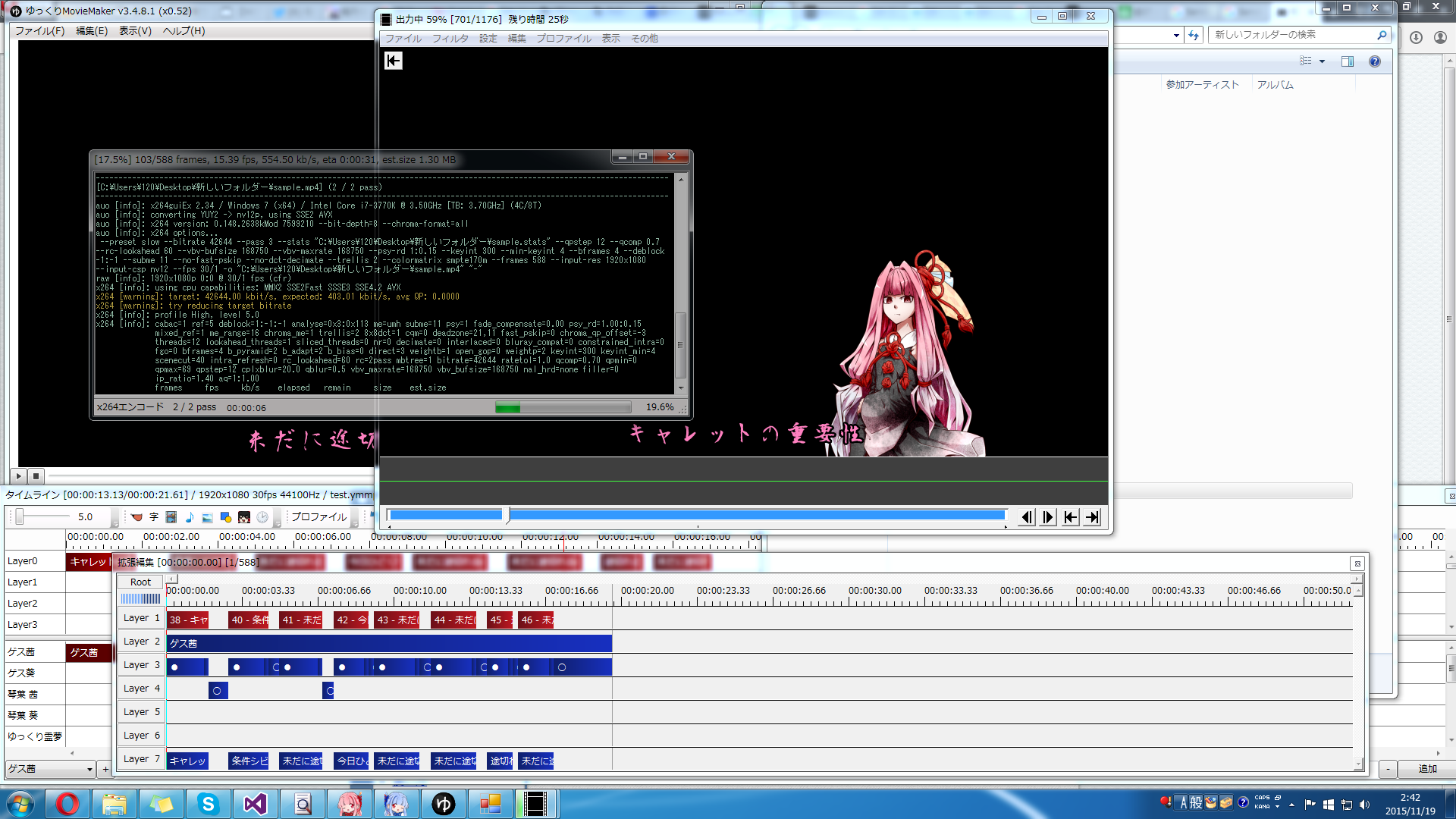Click the Explorer help question mark icon

[1374, 61]
